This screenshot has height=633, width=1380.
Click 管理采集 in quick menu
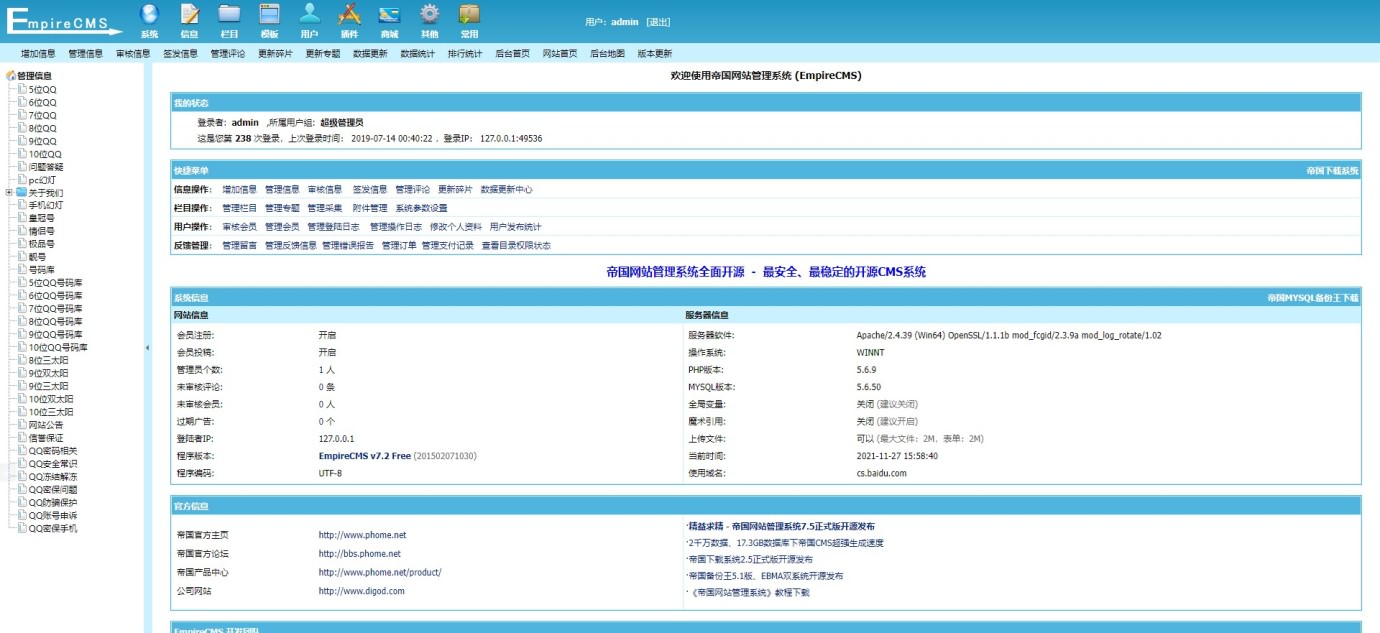click(x=324, y=208)
